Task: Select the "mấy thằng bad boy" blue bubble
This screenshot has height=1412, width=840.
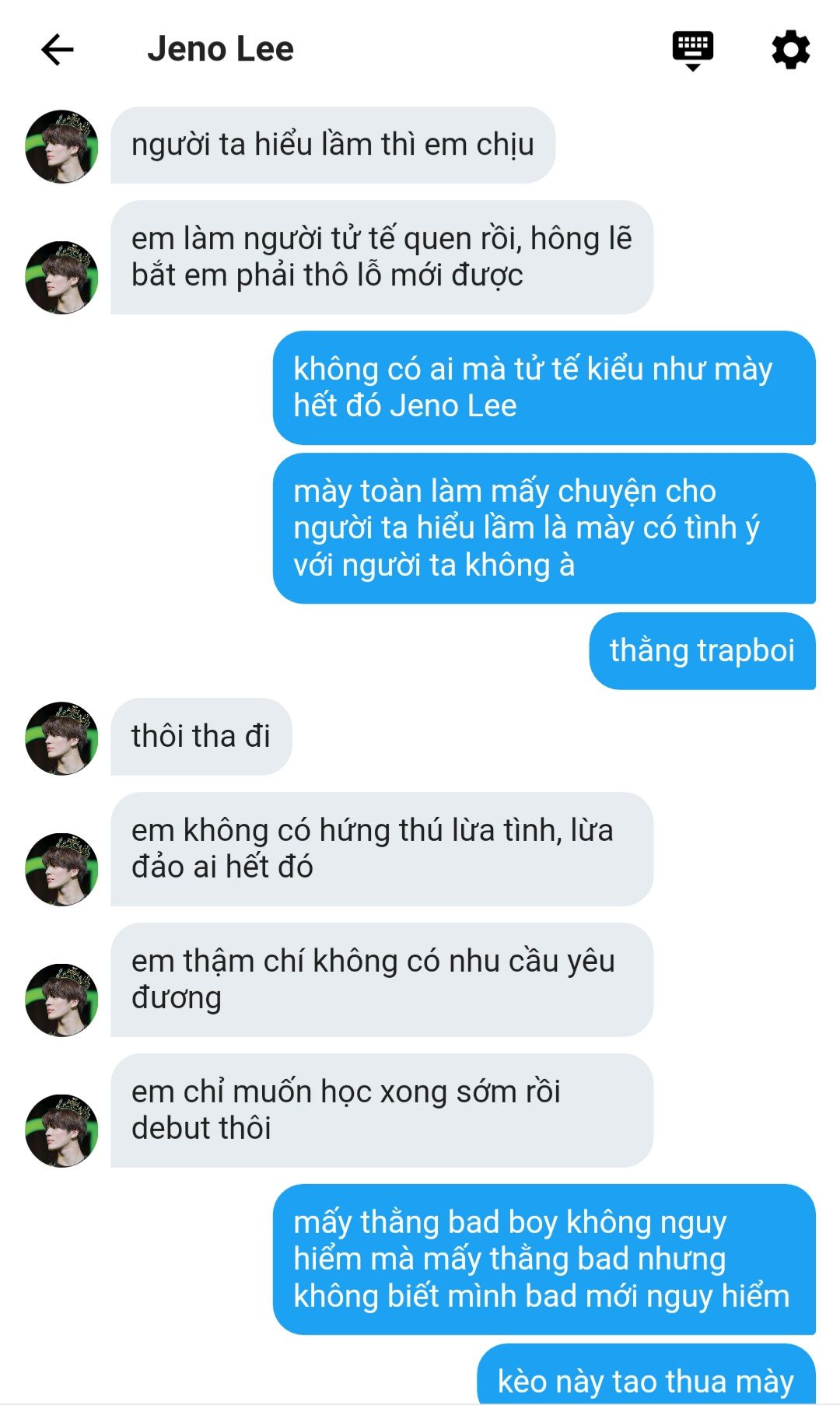Action: click(x=544, y=1260)
